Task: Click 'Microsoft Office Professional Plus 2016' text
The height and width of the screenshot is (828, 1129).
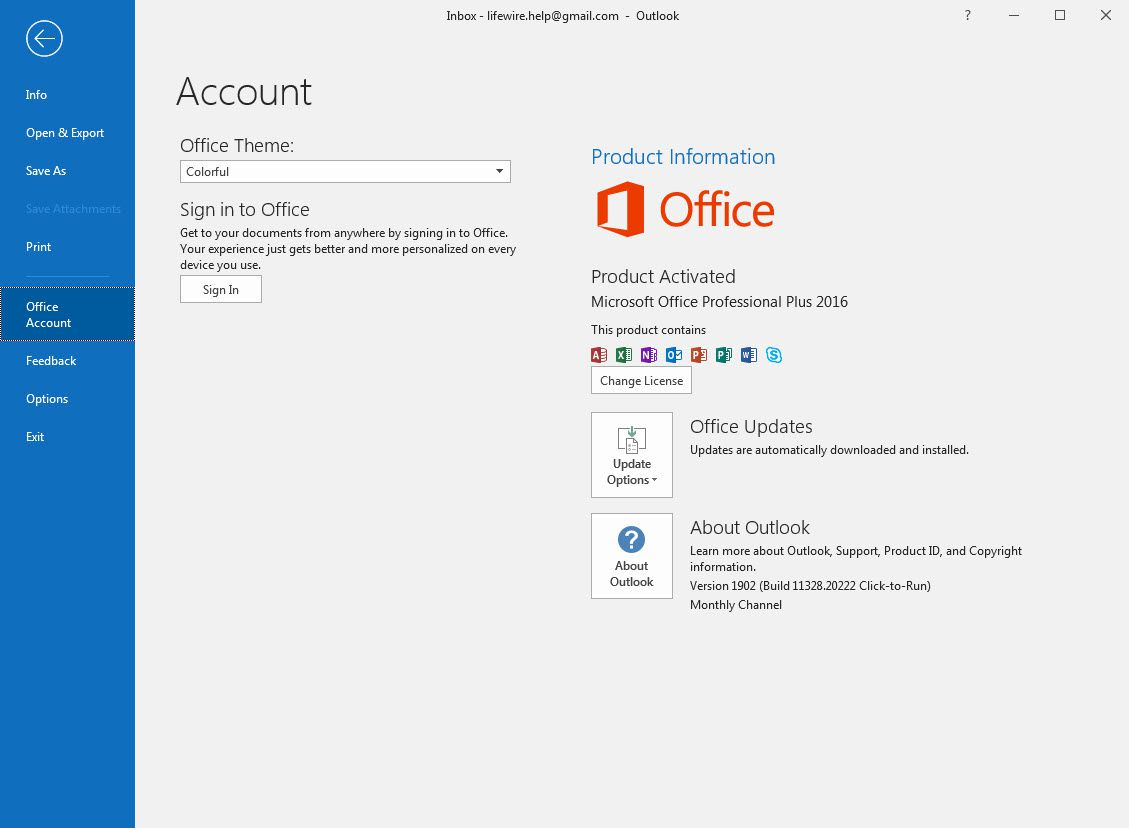Action: [x=719, y=302]
